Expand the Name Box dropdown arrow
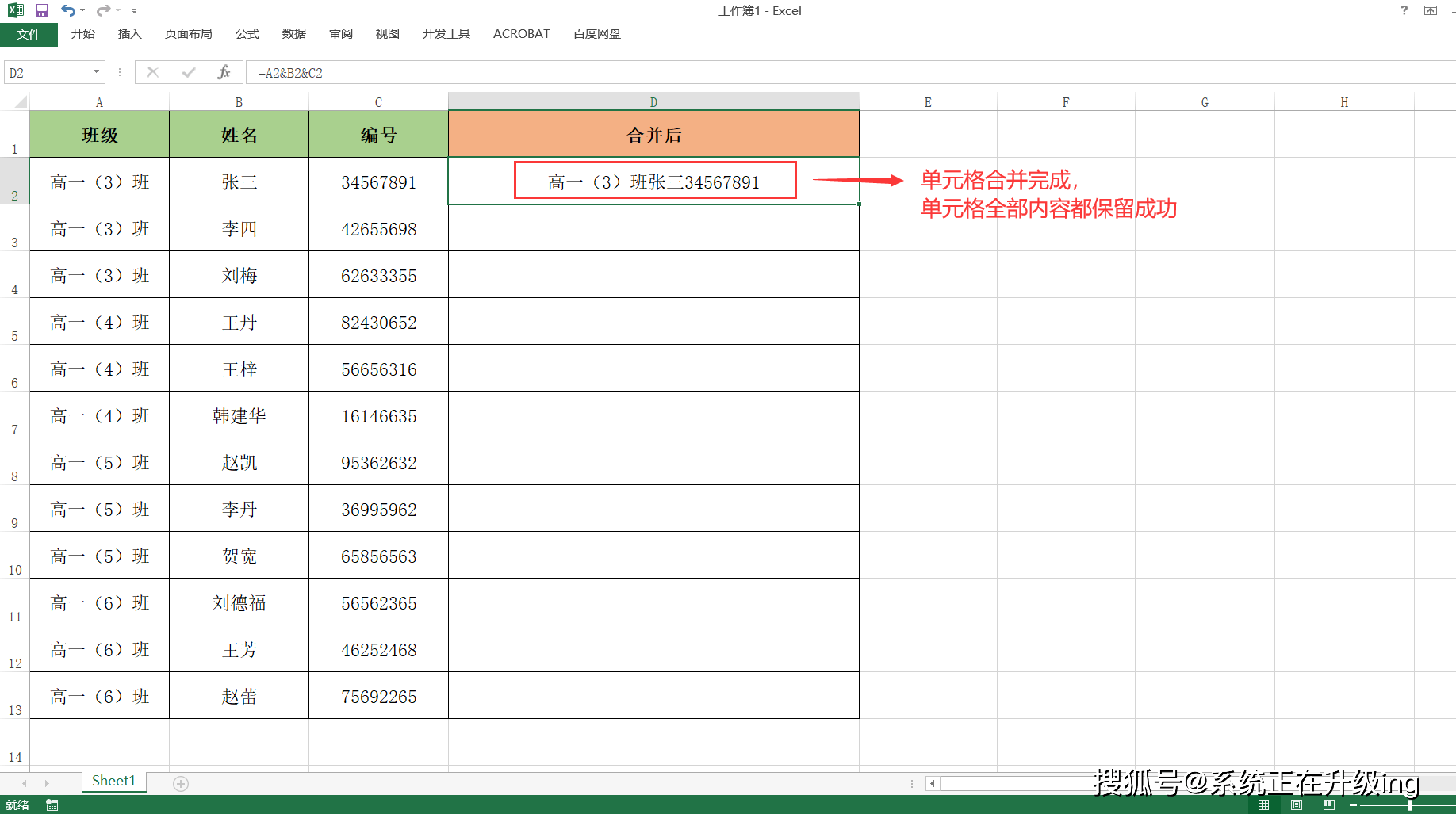Screen dimensions: 1456x814 96,72
